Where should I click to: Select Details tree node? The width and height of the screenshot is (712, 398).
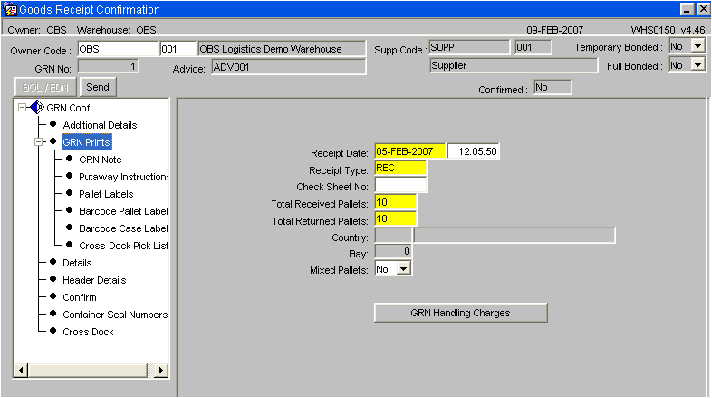click(x=77, y=263)
